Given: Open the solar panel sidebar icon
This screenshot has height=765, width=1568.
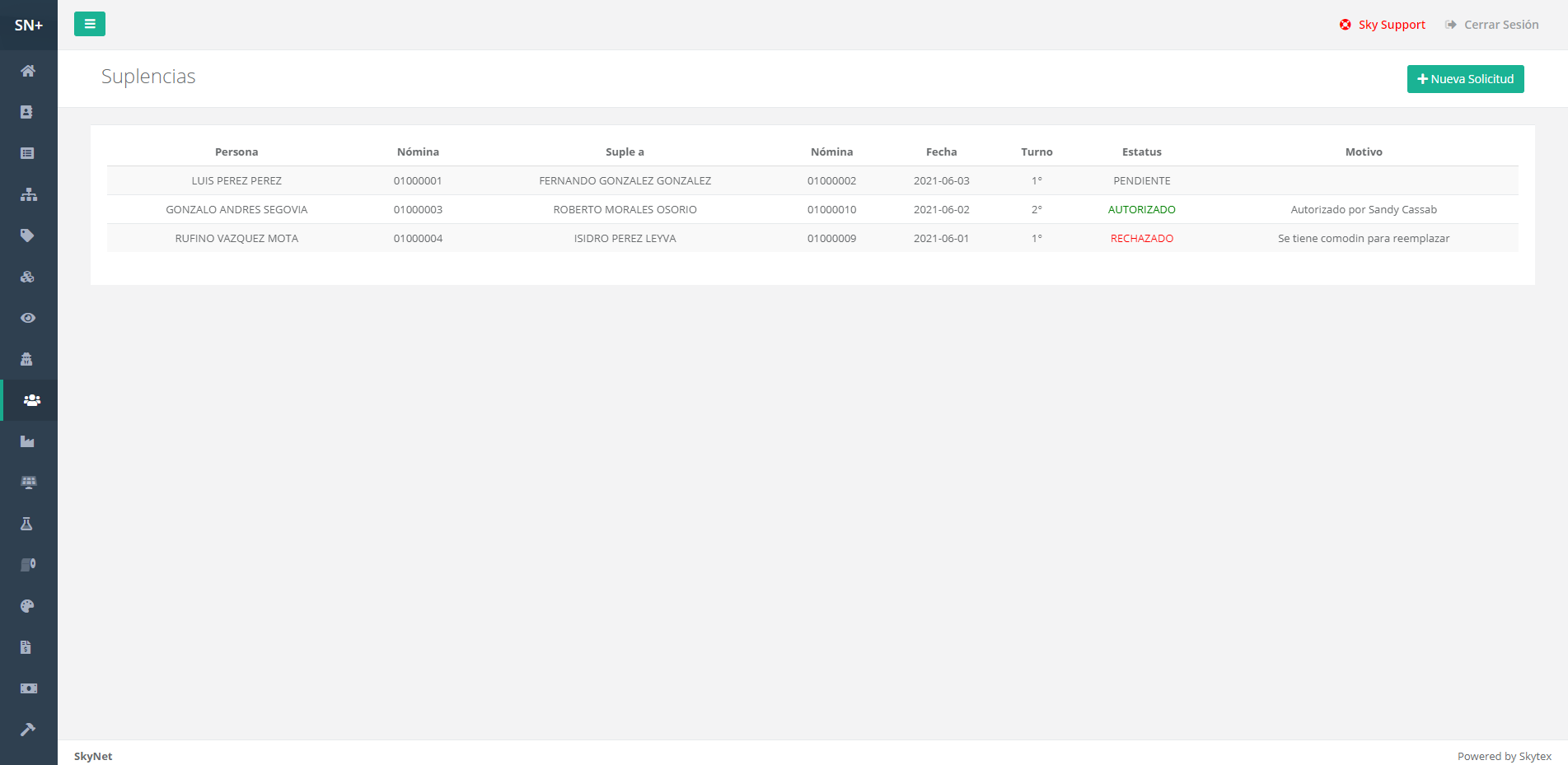Looking at the screenshot, I should coord(28,483).
